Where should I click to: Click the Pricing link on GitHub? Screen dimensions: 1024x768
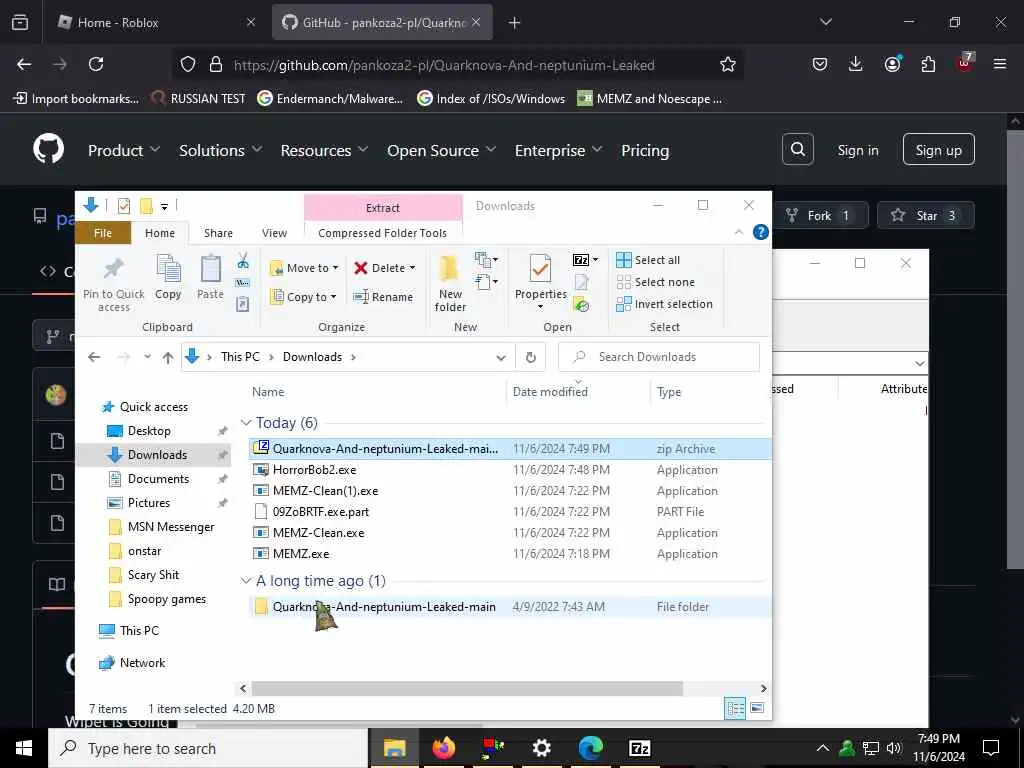(645, 150)
